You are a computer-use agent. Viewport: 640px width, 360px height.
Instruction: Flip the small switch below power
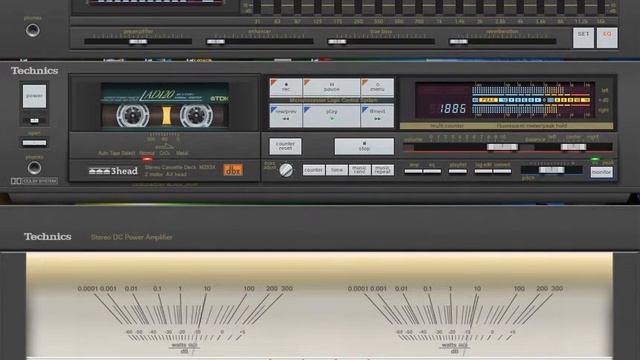[x=34, y=120]
